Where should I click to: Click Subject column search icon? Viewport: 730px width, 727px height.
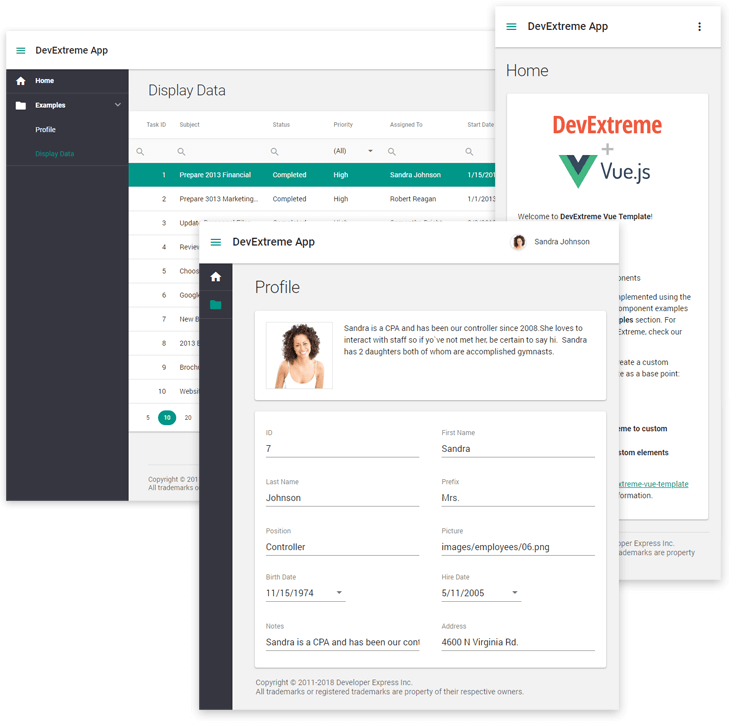pyautogui.click(x=182, y=152)
